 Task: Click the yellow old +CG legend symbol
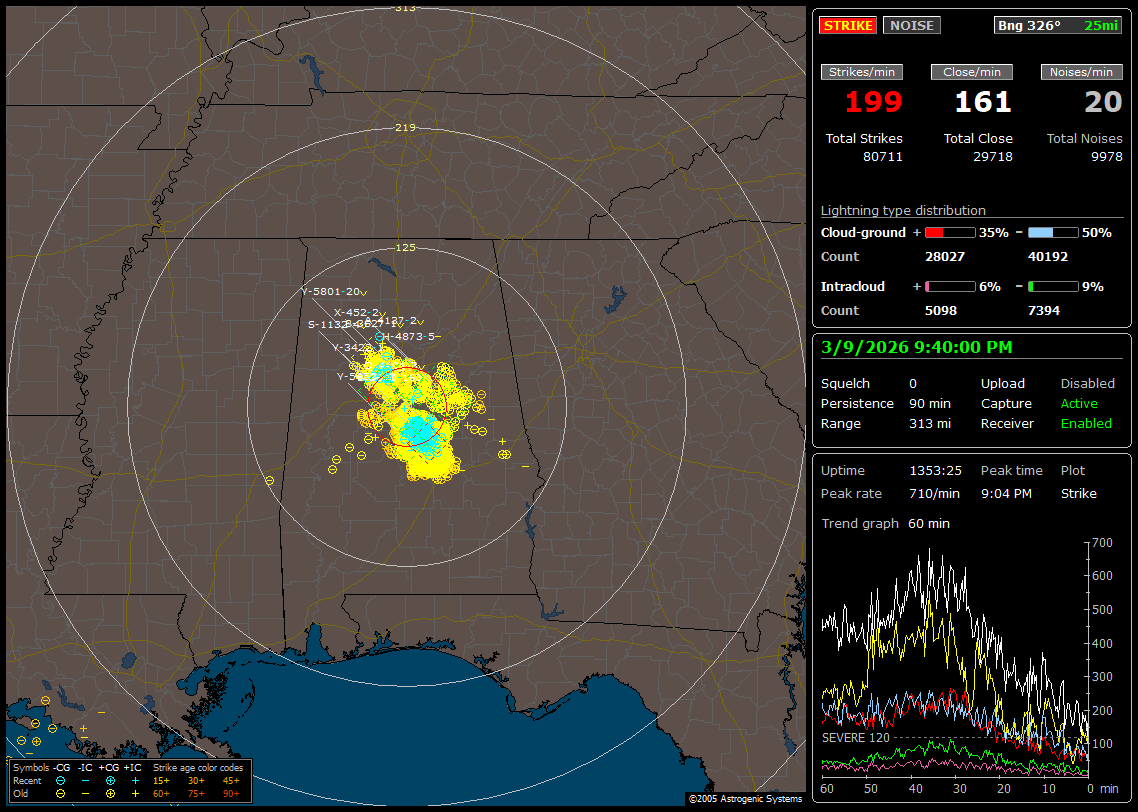tap(110, 793)
